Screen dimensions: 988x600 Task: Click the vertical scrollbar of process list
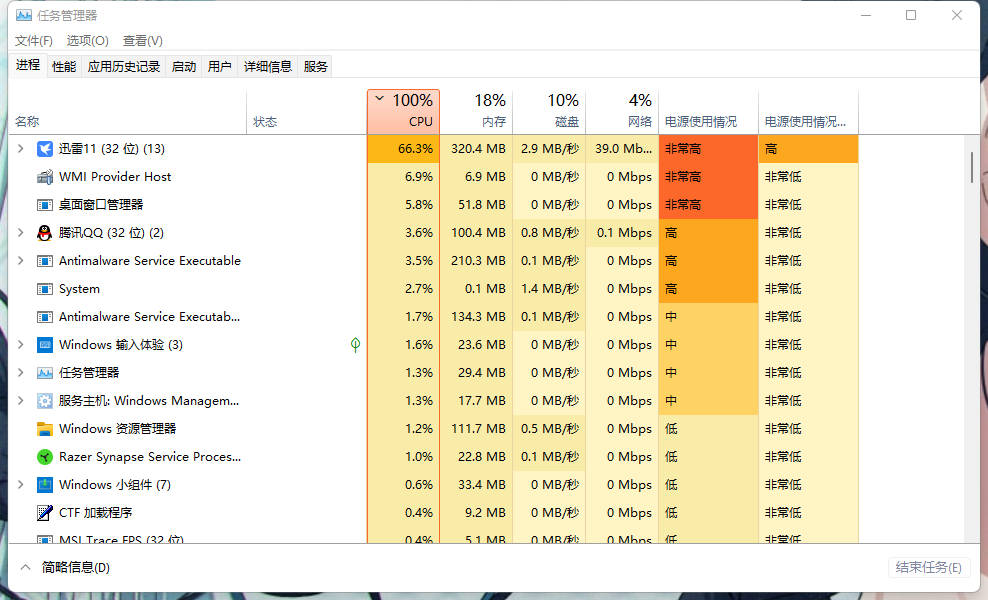(x=971, y=167)
